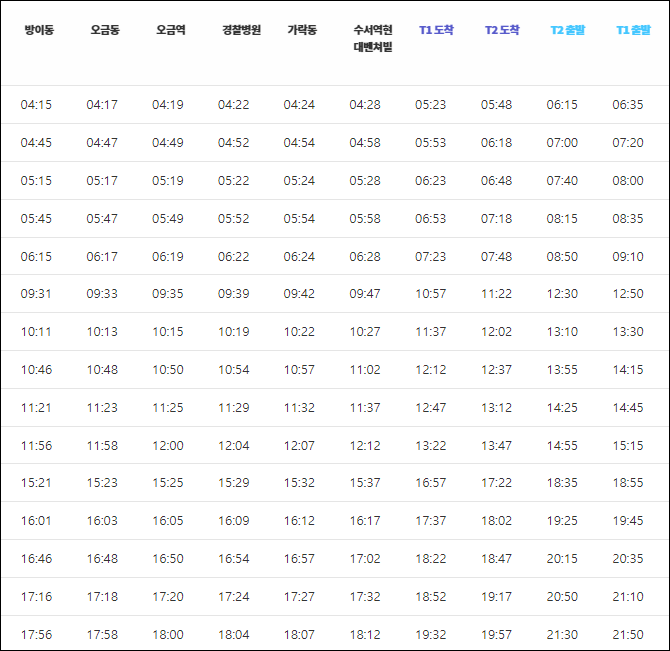Click the 18:35 T2 출발 time
This screenshot has height=651, width=670.
pos(562,483)
